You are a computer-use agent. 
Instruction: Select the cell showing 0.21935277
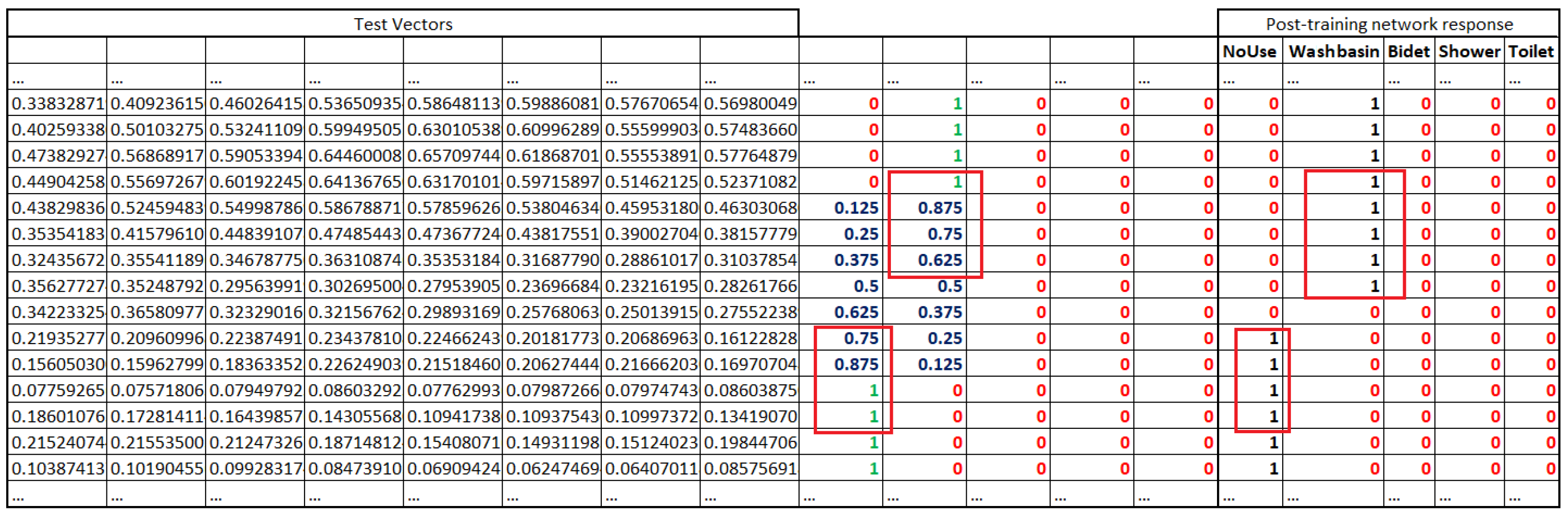point(58,338)
